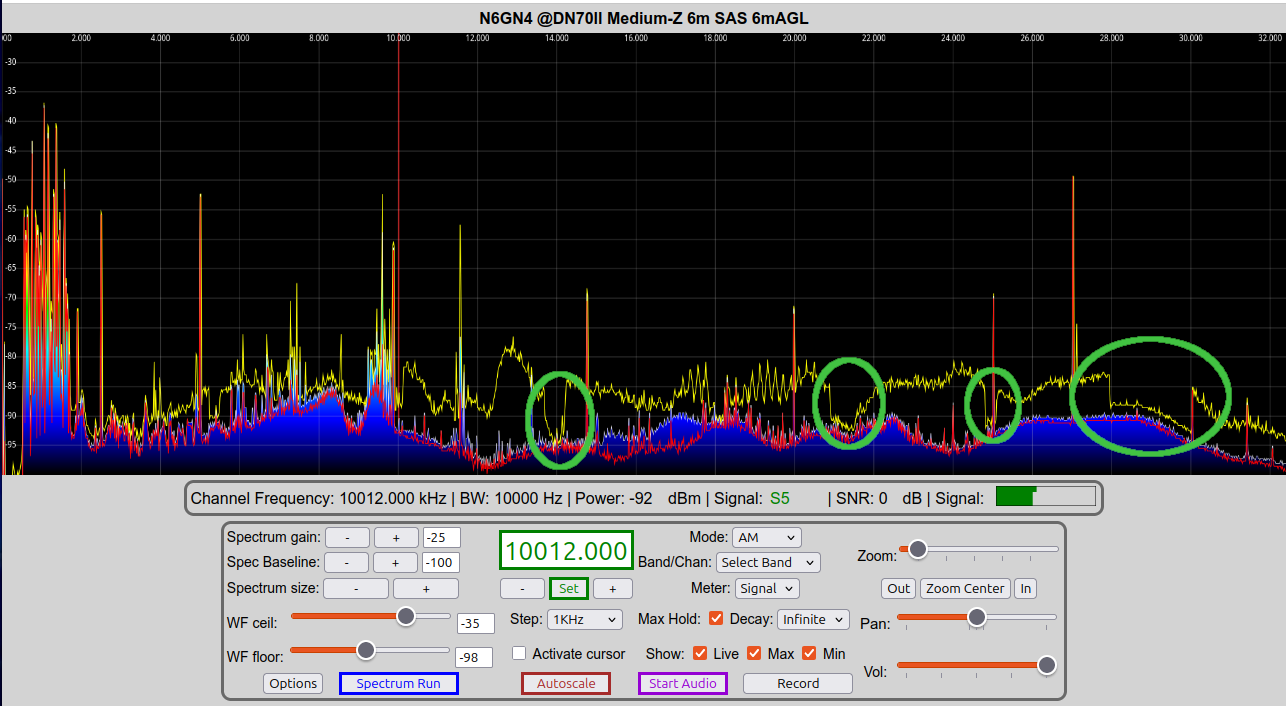Screen dimensions: 1286x706
Task: Open the Mode dropdown showing AM
Action: coord(766,537)
